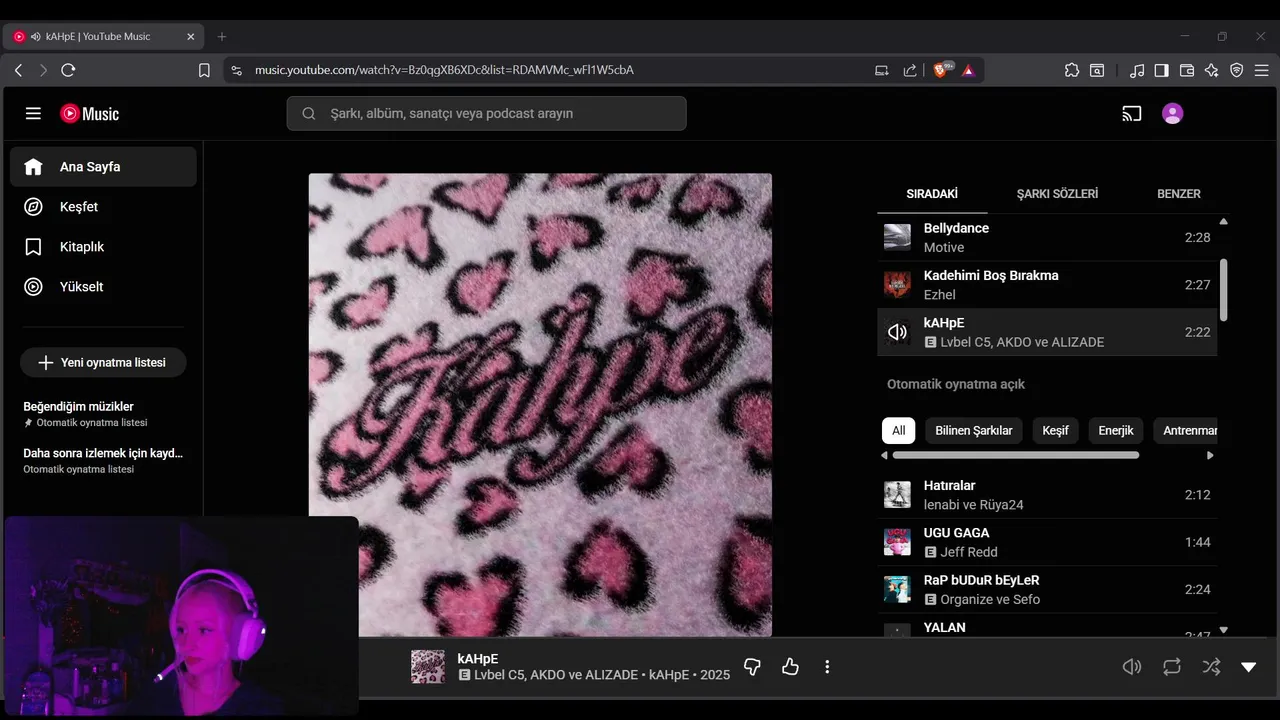Click Yeni oynatma listesi button
Viewport: 1280px width, 720px height.
coord(103,362)
